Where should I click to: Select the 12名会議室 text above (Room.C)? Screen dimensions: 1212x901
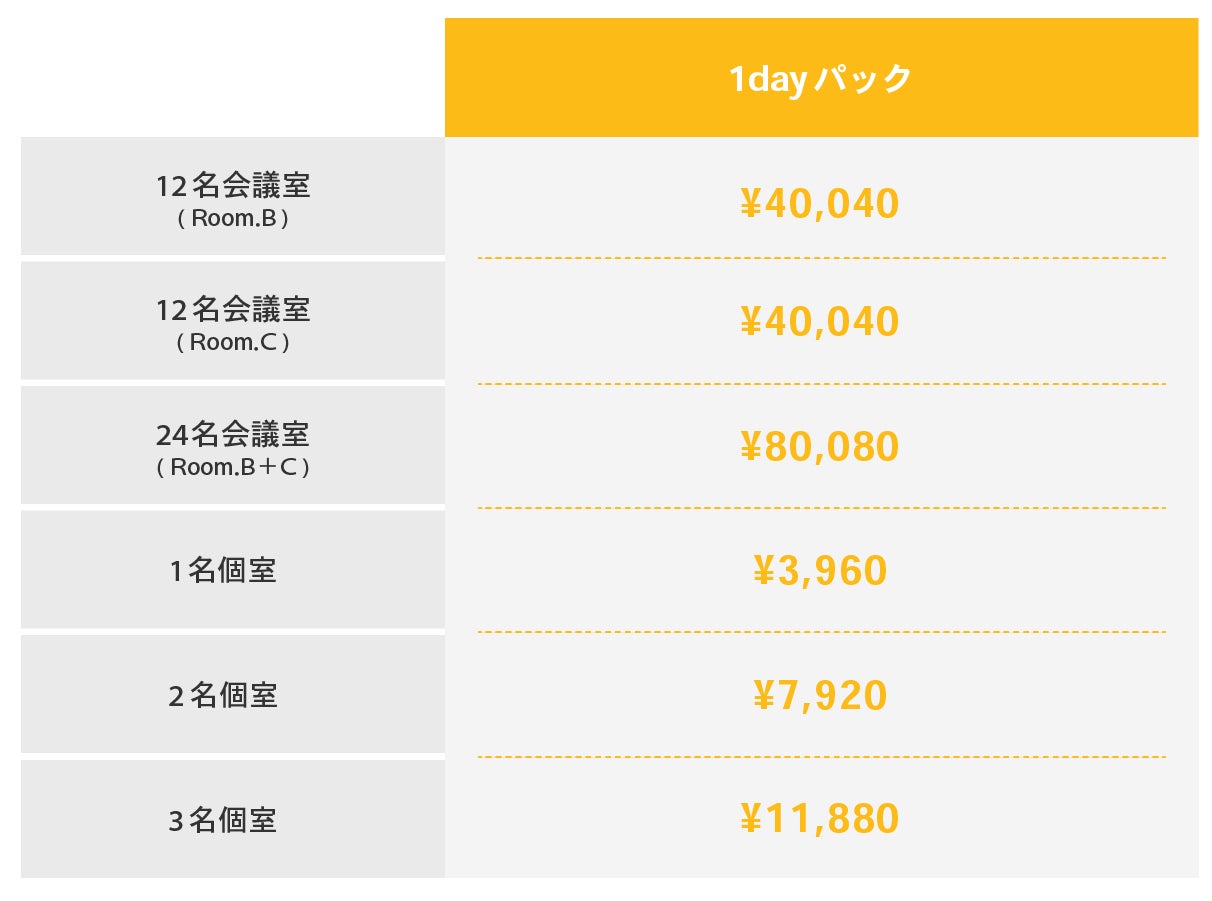(233, 310)
